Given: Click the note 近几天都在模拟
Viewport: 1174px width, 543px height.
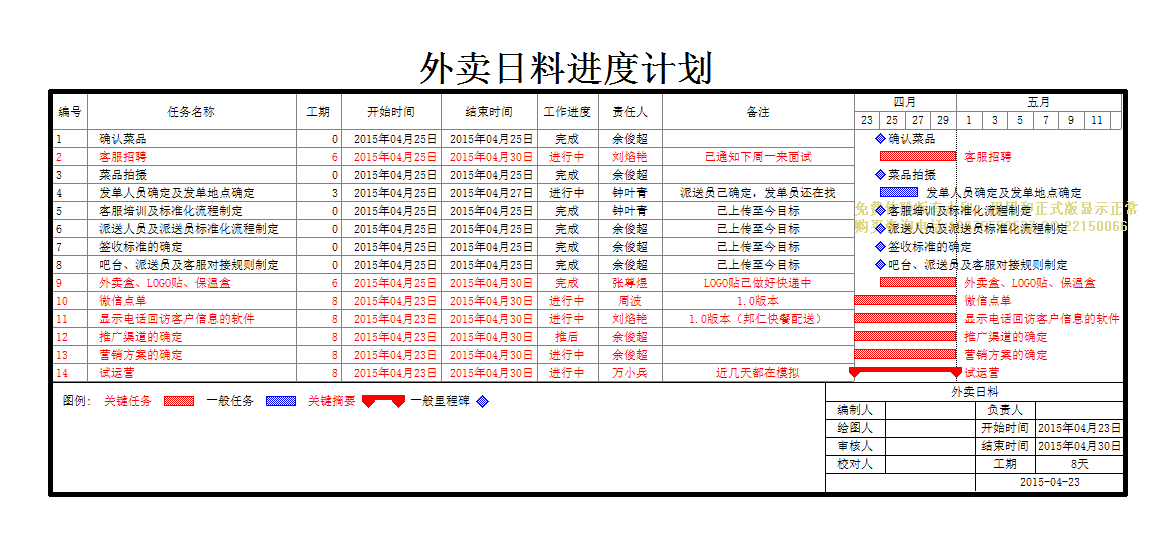Looking at the screenshot, I should [x=758, y=372].
